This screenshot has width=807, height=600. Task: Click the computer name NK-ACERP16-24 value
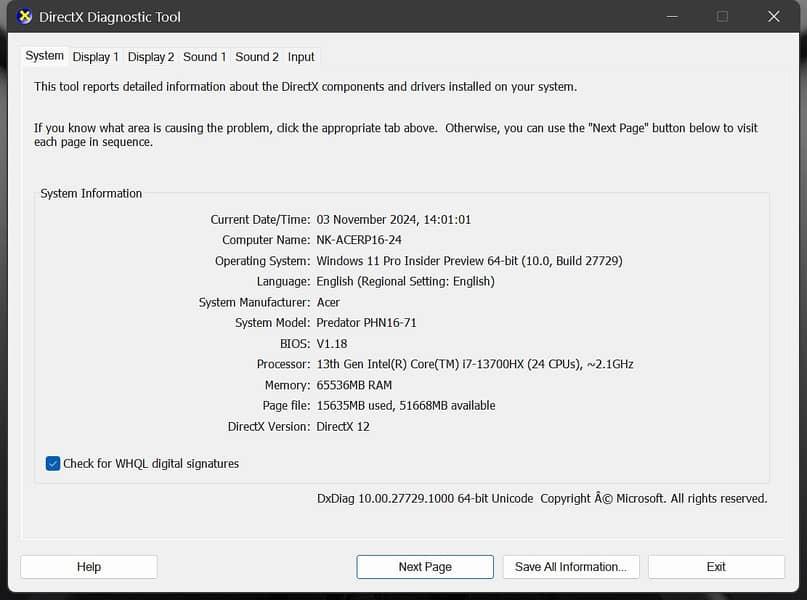point(359,240)
